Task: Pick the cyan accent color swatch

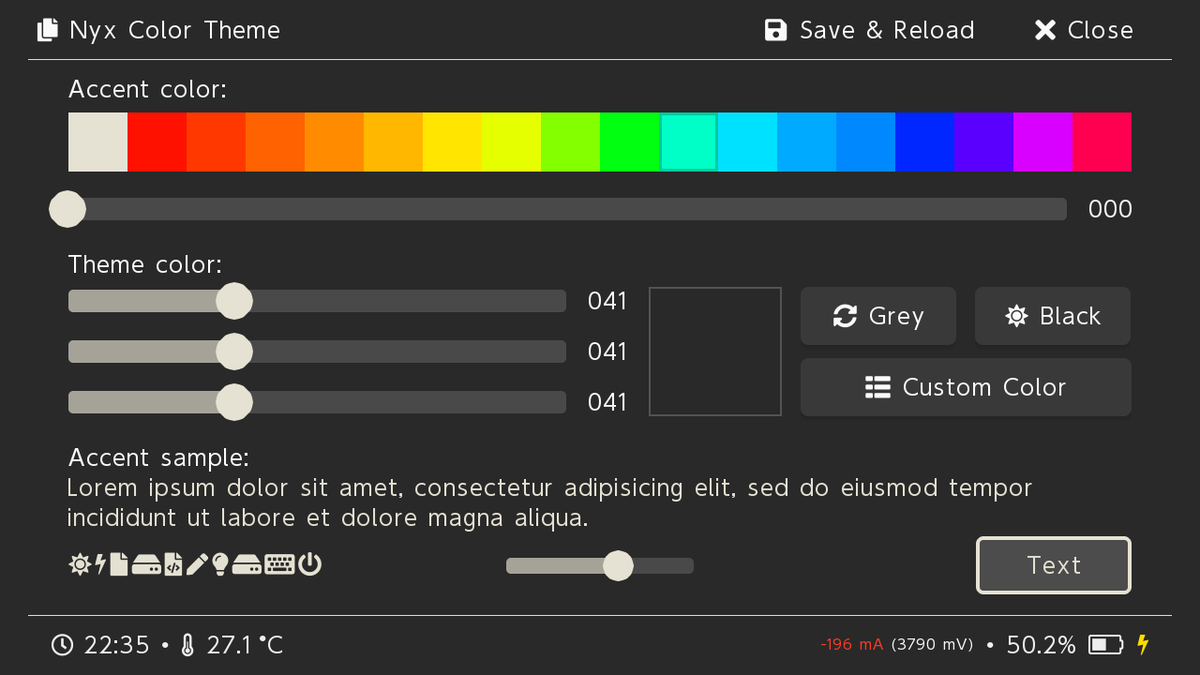Action: point(748,142)
